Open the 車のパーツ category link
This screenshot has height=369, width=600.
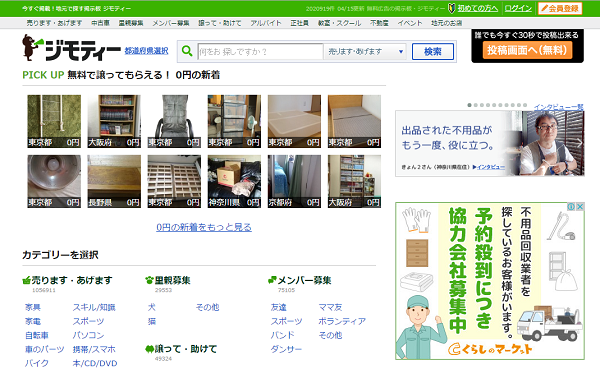click(x=44, y=349)
